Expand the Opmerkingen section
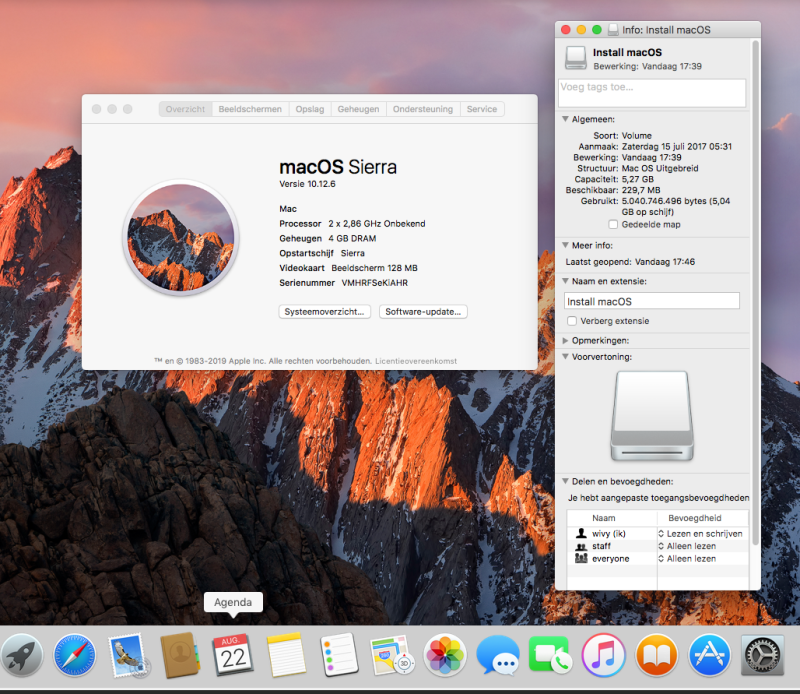This screenshot has height=694, width=800. (x=565, y=340)
